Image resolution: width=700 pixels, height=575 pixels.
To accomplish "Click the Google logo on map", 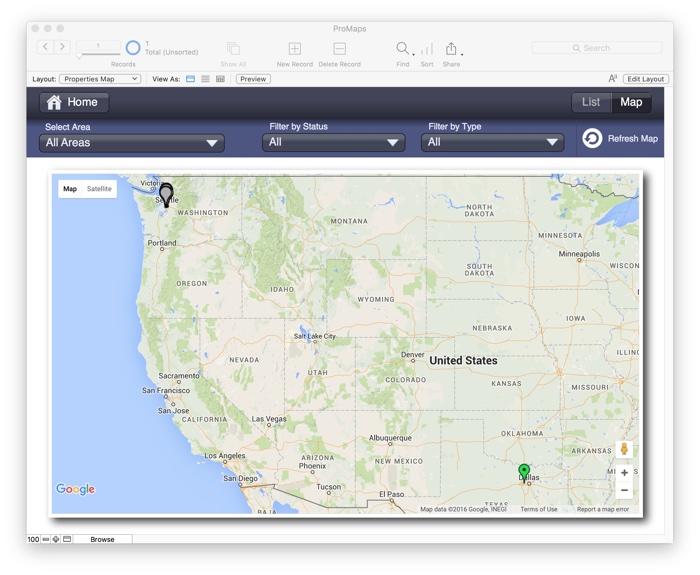I will click(x=75, y=489).
